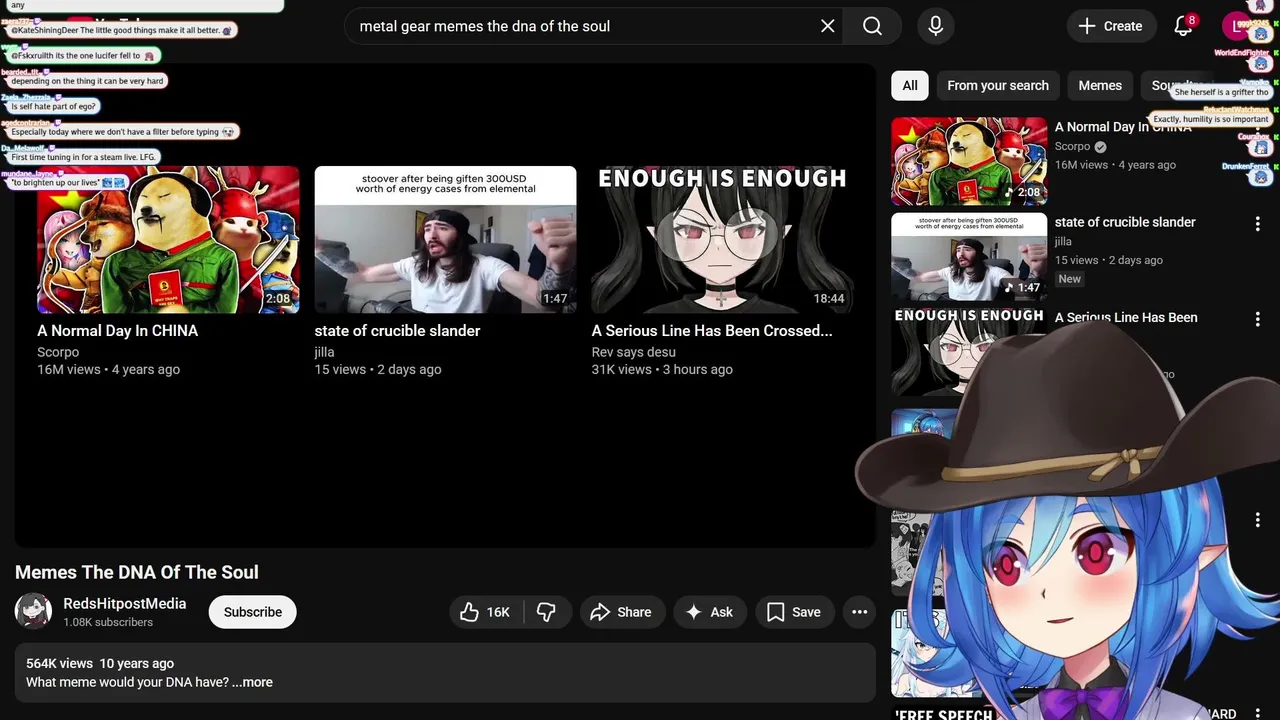
Task: Open the A Normal Day In CHINA end-screen thumbnail
Action: pyautogui.click(x=168, y=240)
